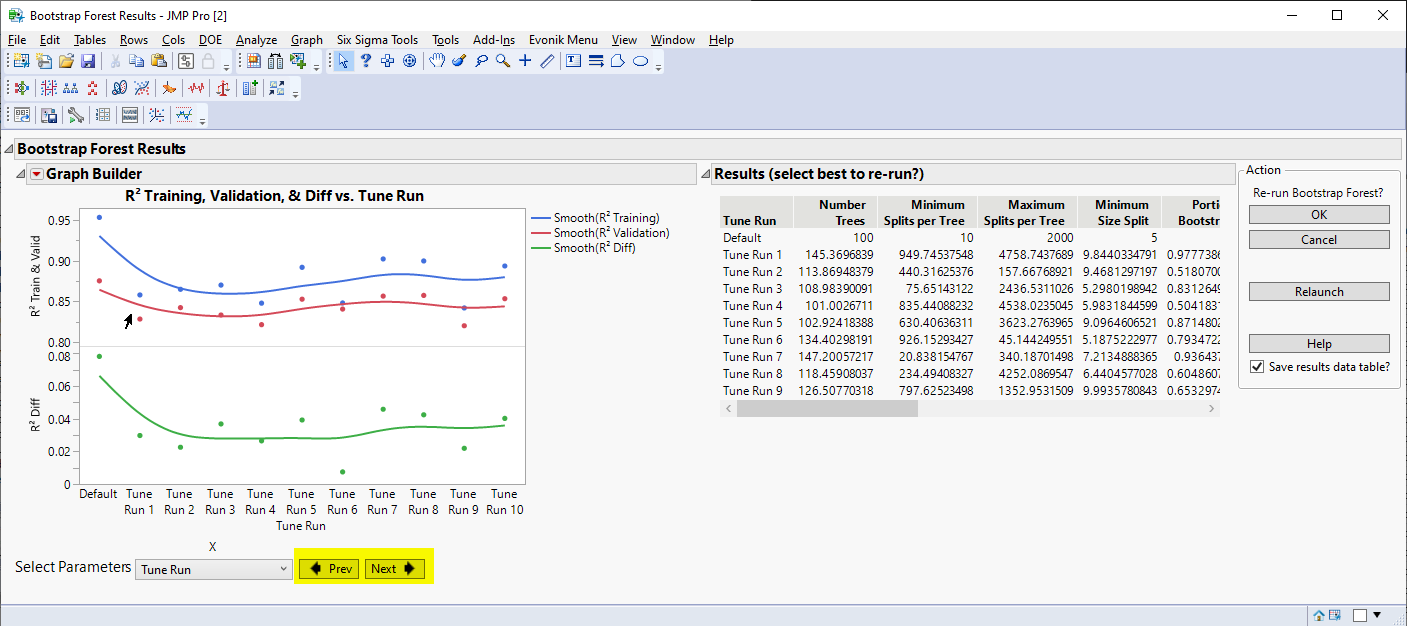Open the Evonik Menu
The width and height of the screenshot is (1407, 626).
tap(562, 40)
